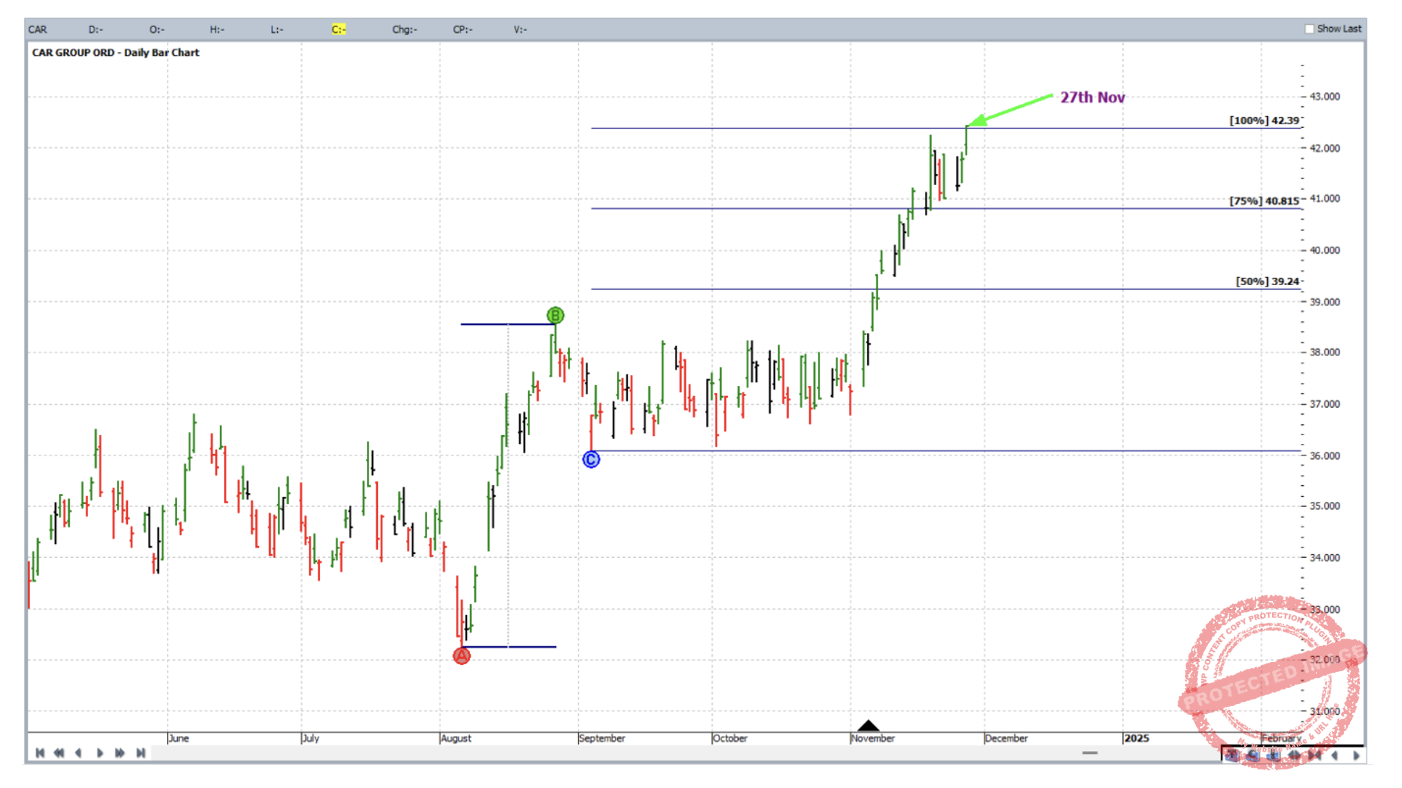Click the [50%] 39.24 level label
Screen dimensions: 1402x788
click(1267, 282)
